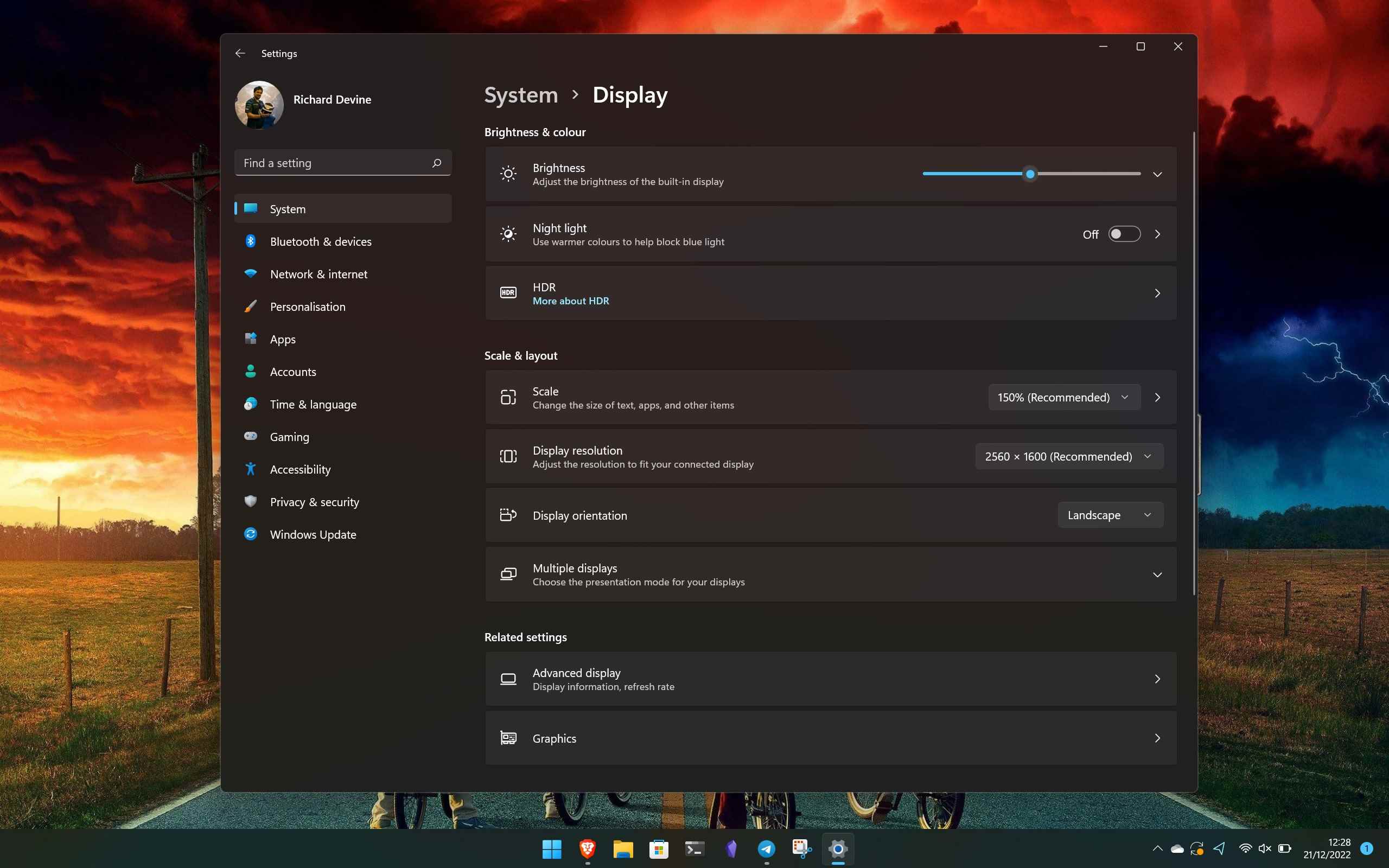Click More about HDR link
Viewport: 1389px width, 868px height.
(570, 301)
